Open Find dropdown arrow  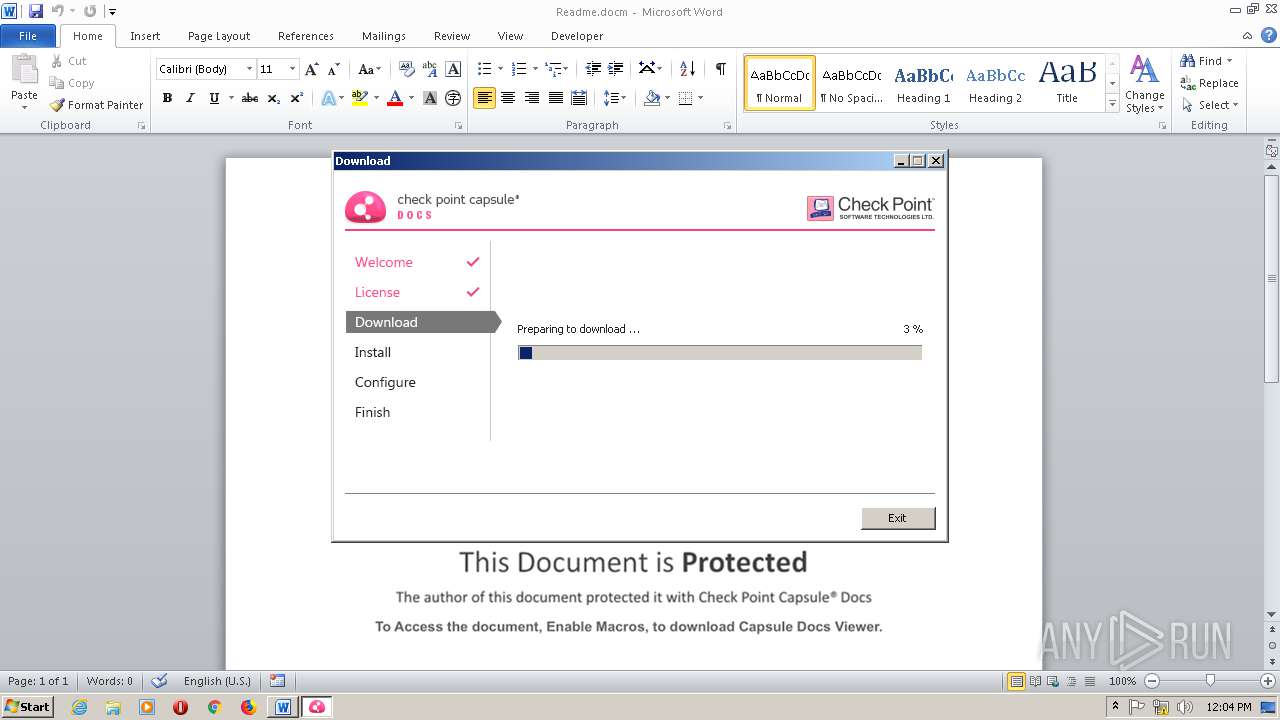pos(1229,61)
